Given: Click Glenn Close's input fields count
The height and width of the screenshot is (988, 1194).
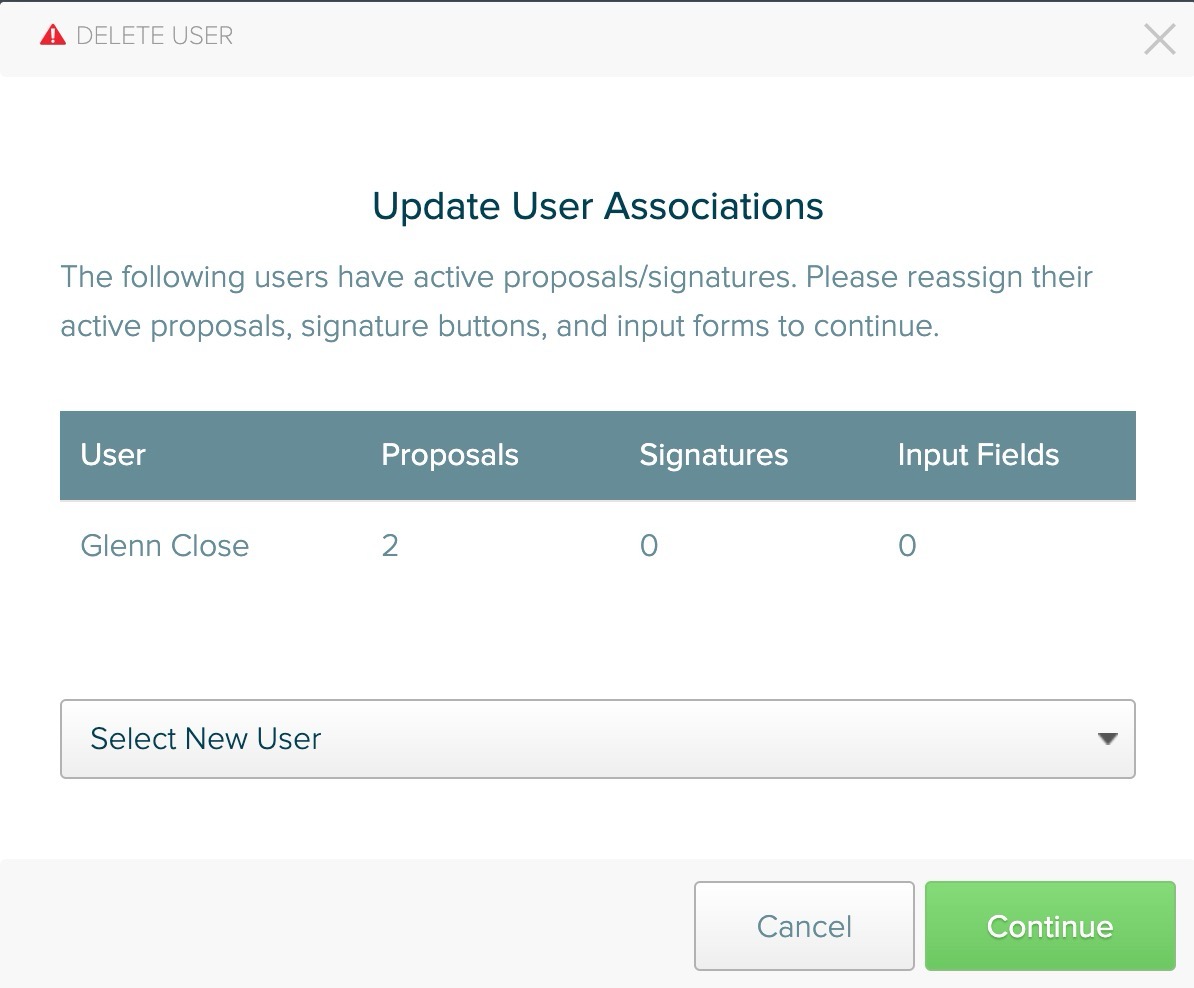Looking at the screenshot, I should click(x=907, y=545).
